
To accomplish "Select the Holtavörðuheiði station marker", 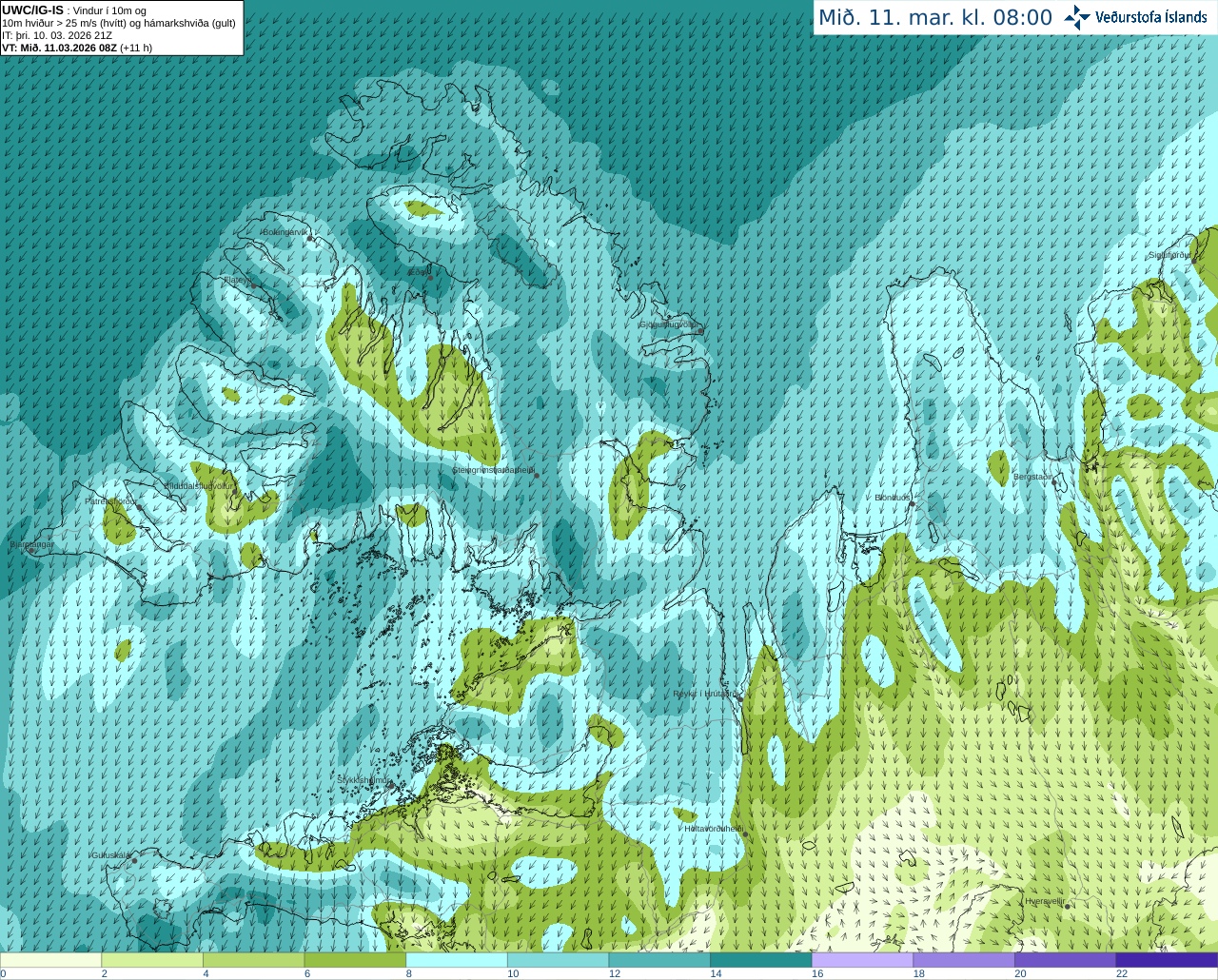I will click(x=745, y=834).
